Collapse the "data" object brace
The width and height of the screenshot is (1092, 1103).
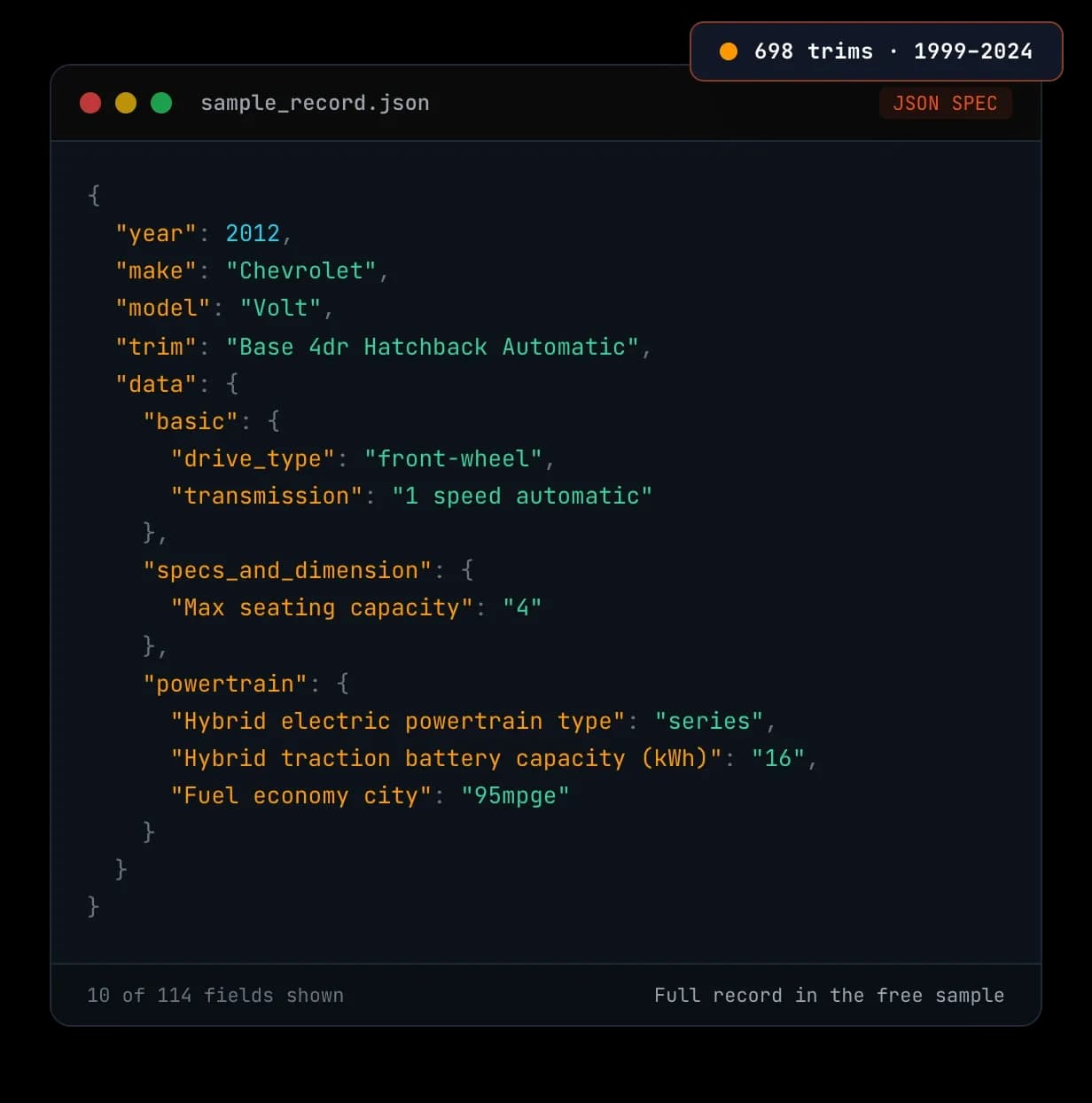point(232,384)
